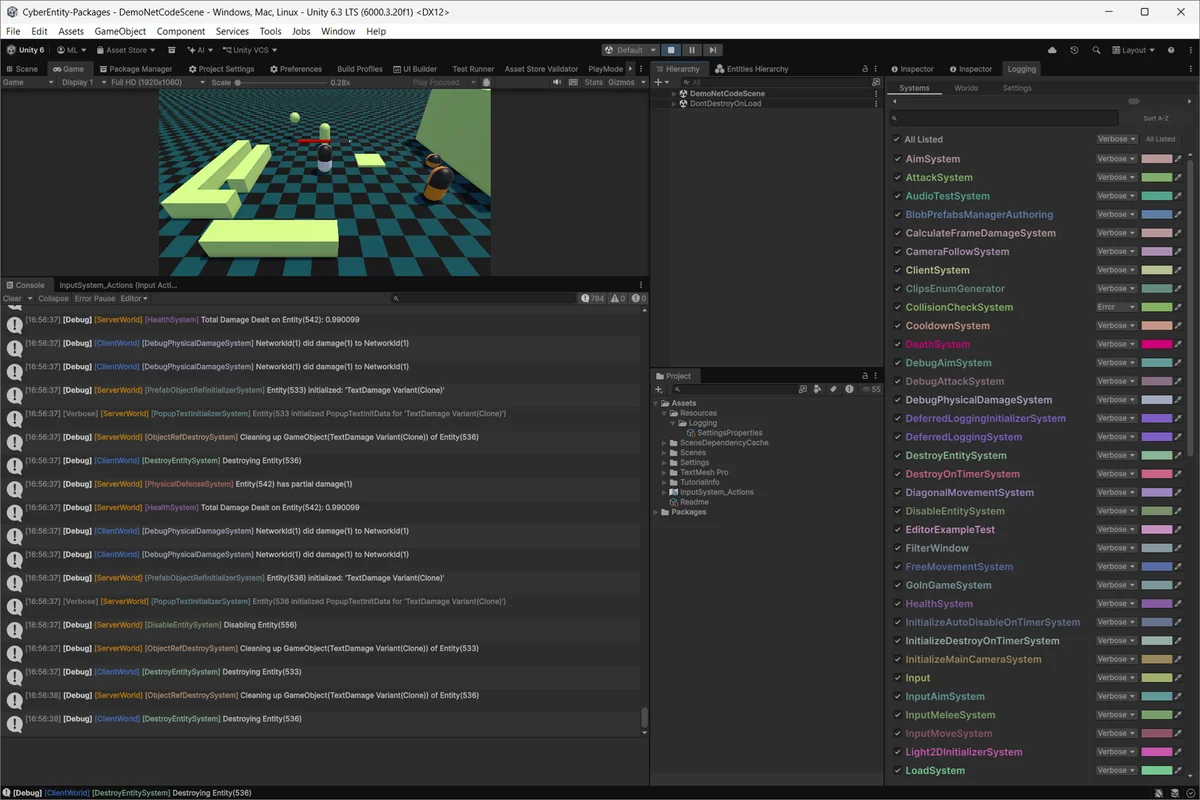
Task: Open the Layout dropdown
Action: pyautogui.click(x=1133, y=50)
